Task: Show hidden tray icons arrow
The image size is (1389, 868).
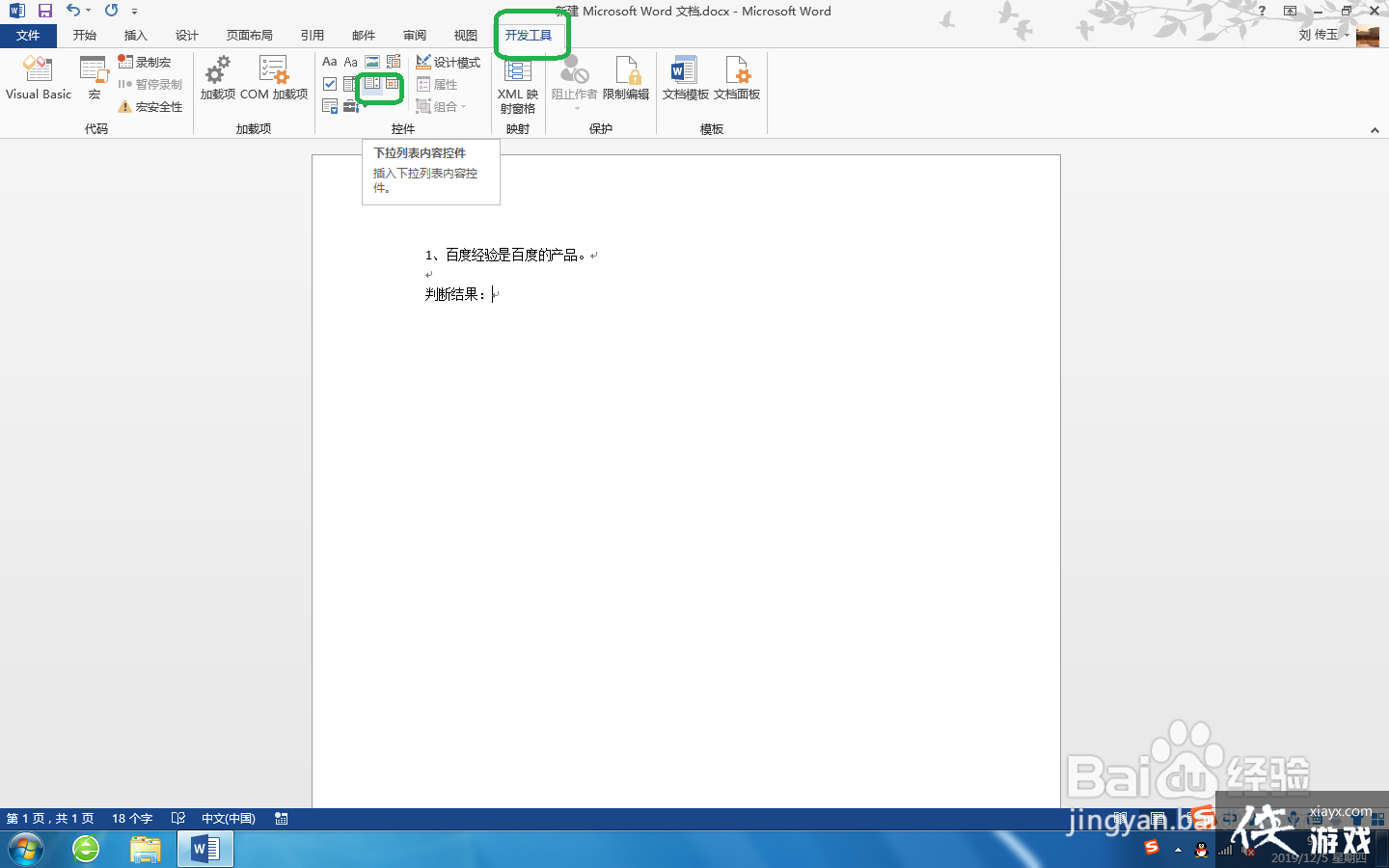Action: click(x=1178, y=850)
